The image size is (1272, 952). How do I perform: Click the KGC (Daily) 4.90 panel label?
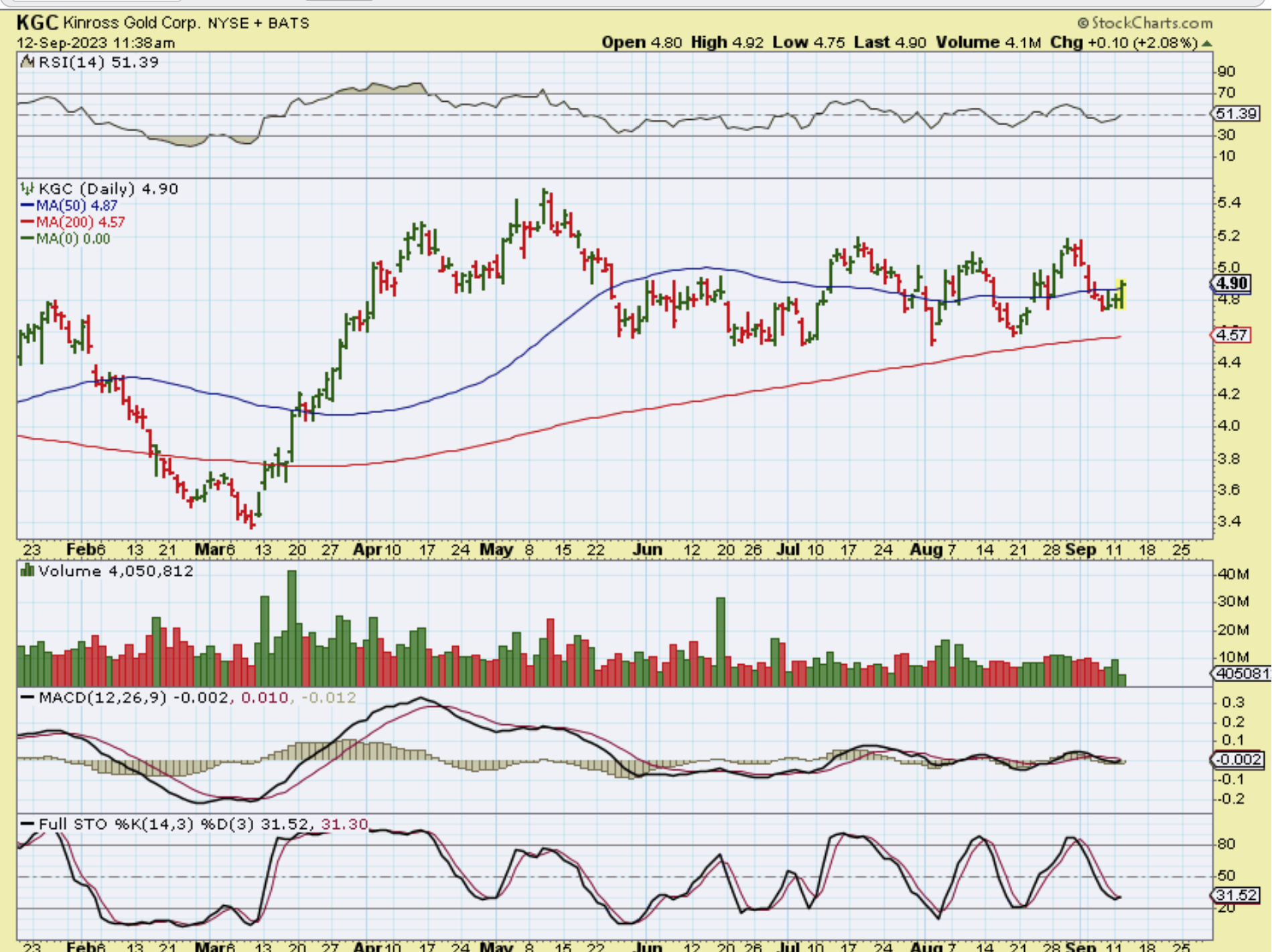pos(109,189)
